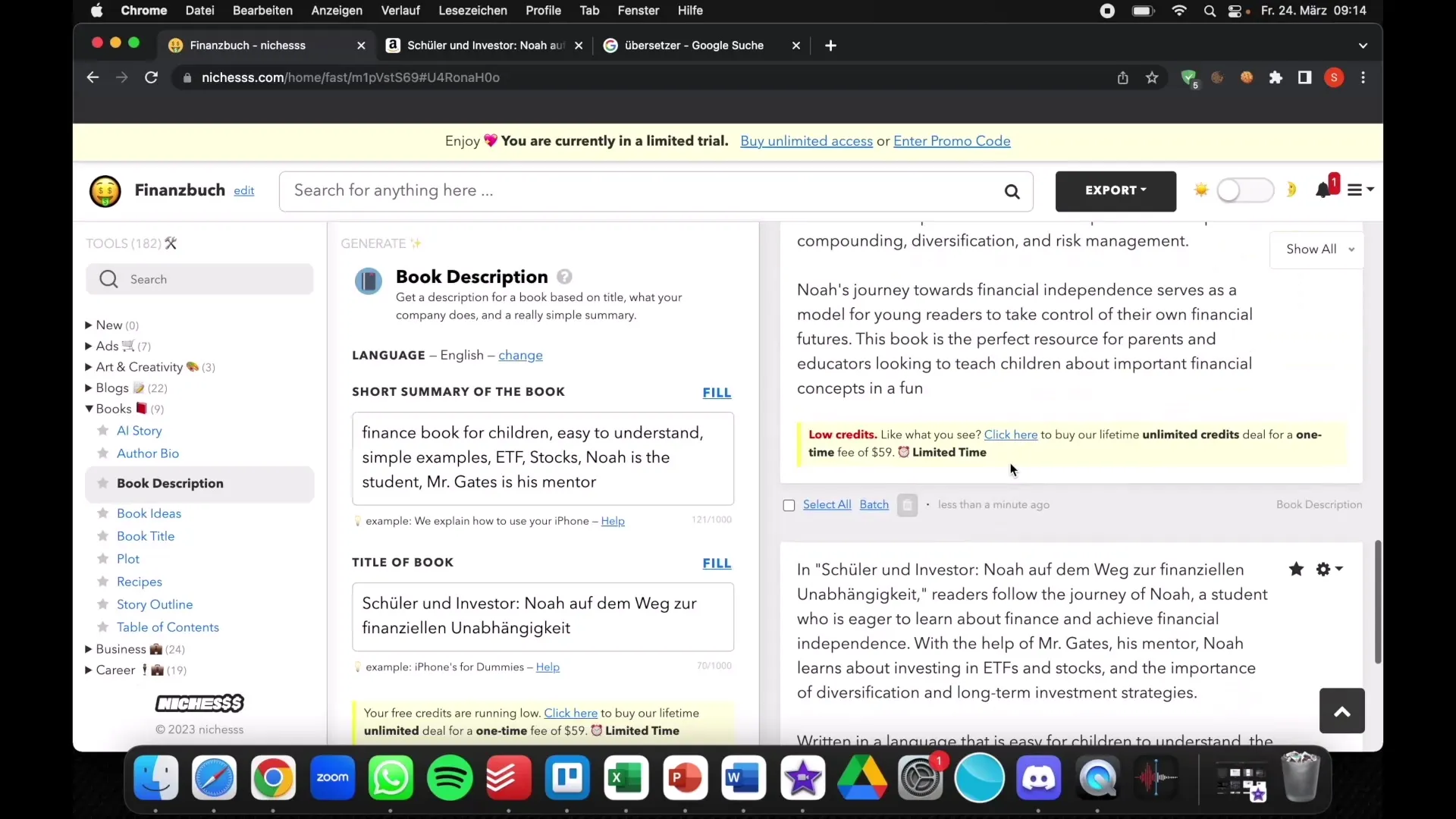Toggle the light/dark mode switch
Screen dimensions: 1456x819
tap(1244, 190)
